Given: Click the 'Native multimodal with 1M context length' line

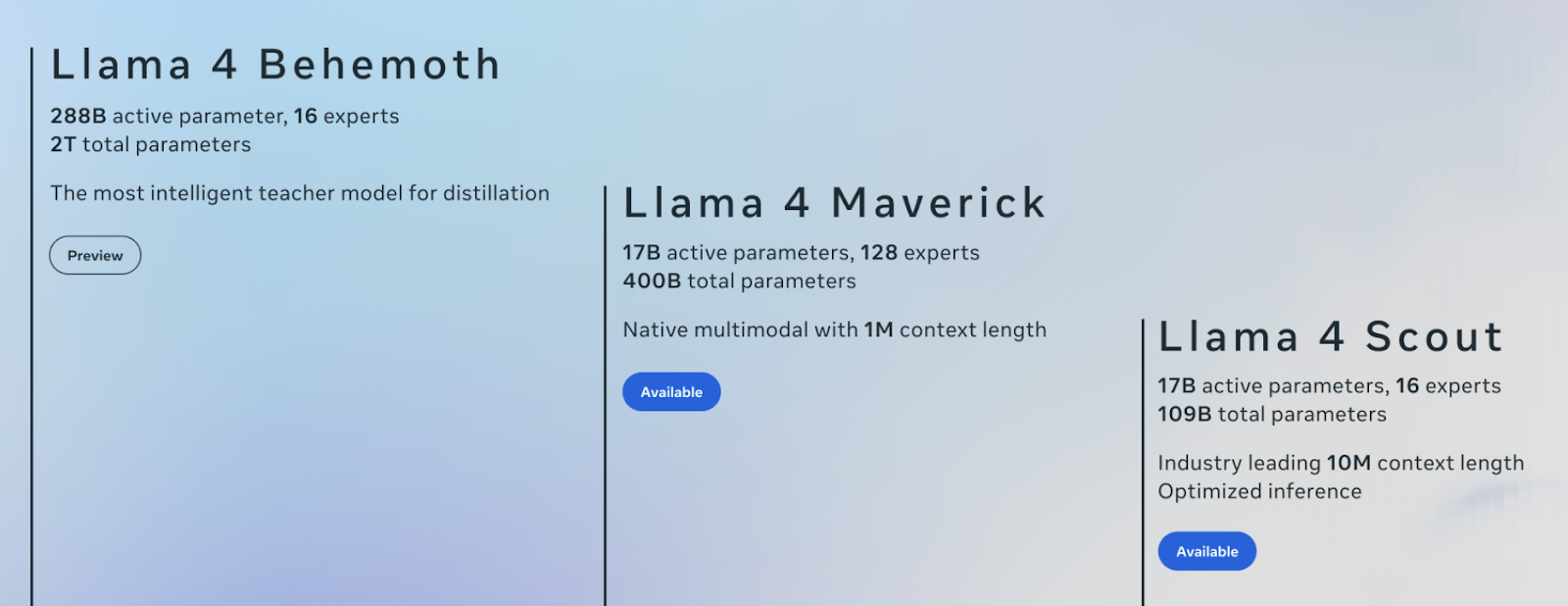Looking at the screenshot, I should pos(835,330).
